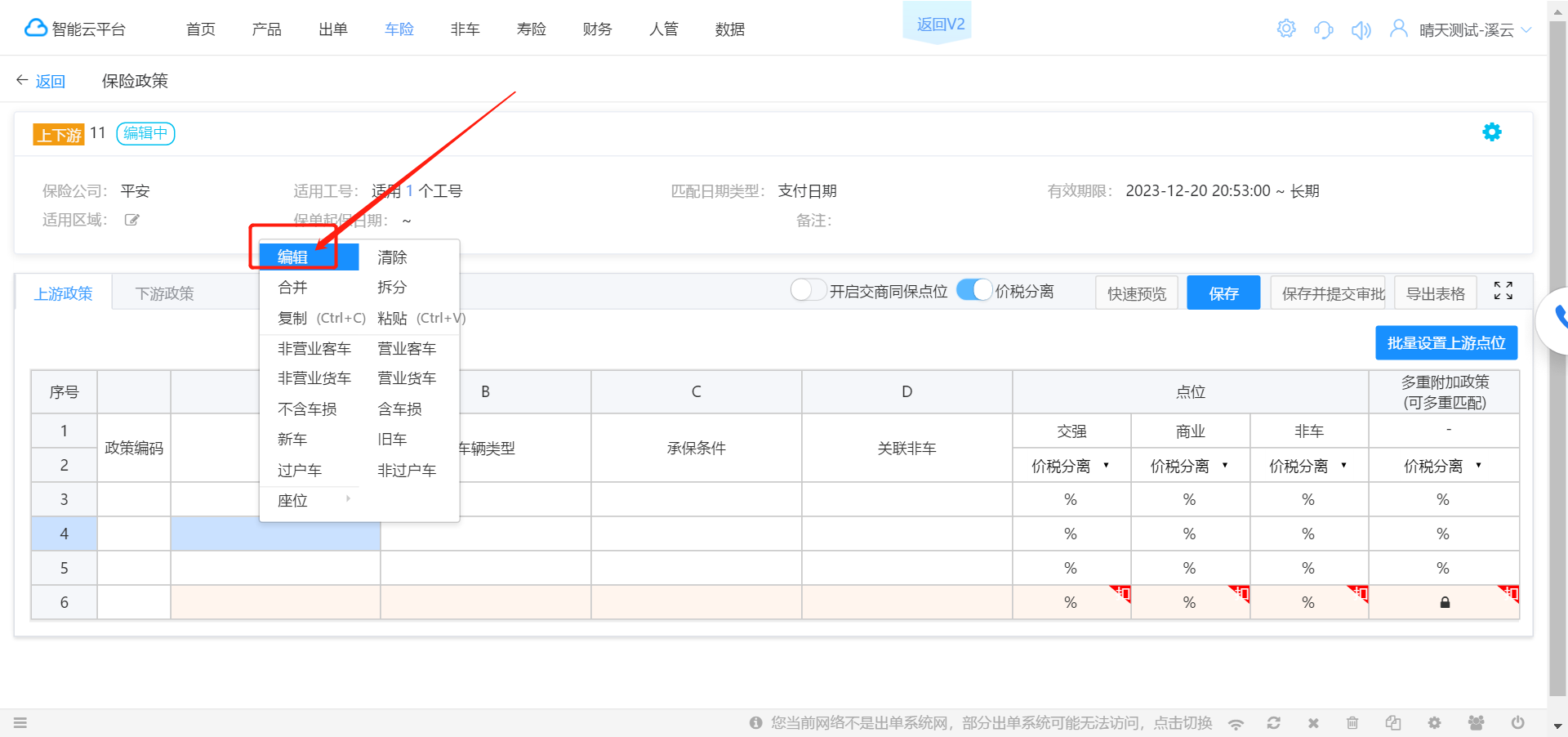Click the user profile avatar icon
Image resolution: width=1568 pixels, height=737 pixels.
(x=1398, y=29)
